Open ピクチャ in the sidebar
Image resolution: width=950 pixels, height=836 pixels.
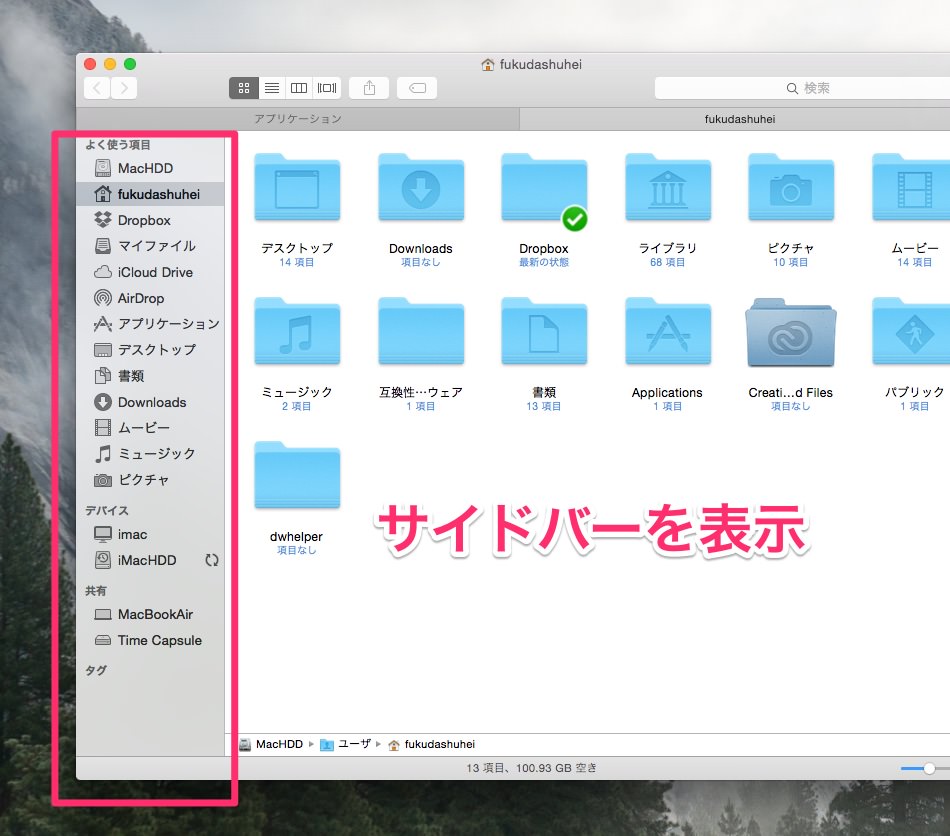coord(150,480)
